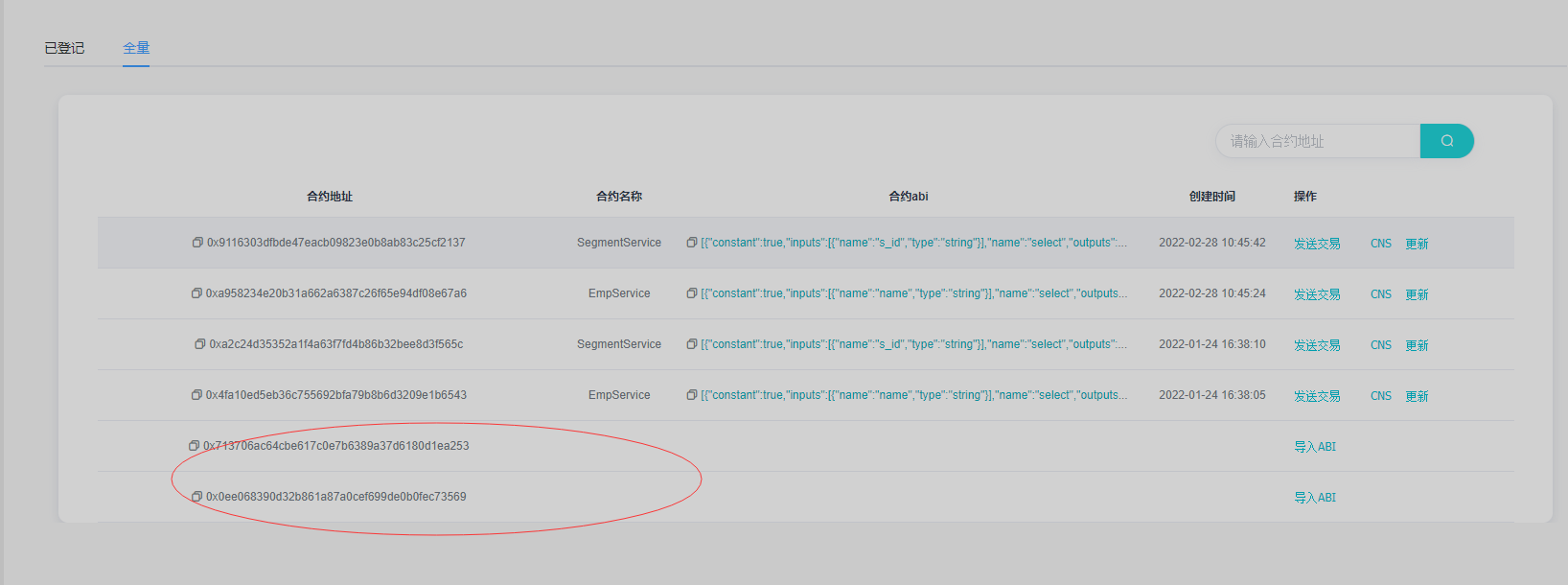1568x585 pixels.
Task: Switch to the 已登记 tab
Action: 64,48
